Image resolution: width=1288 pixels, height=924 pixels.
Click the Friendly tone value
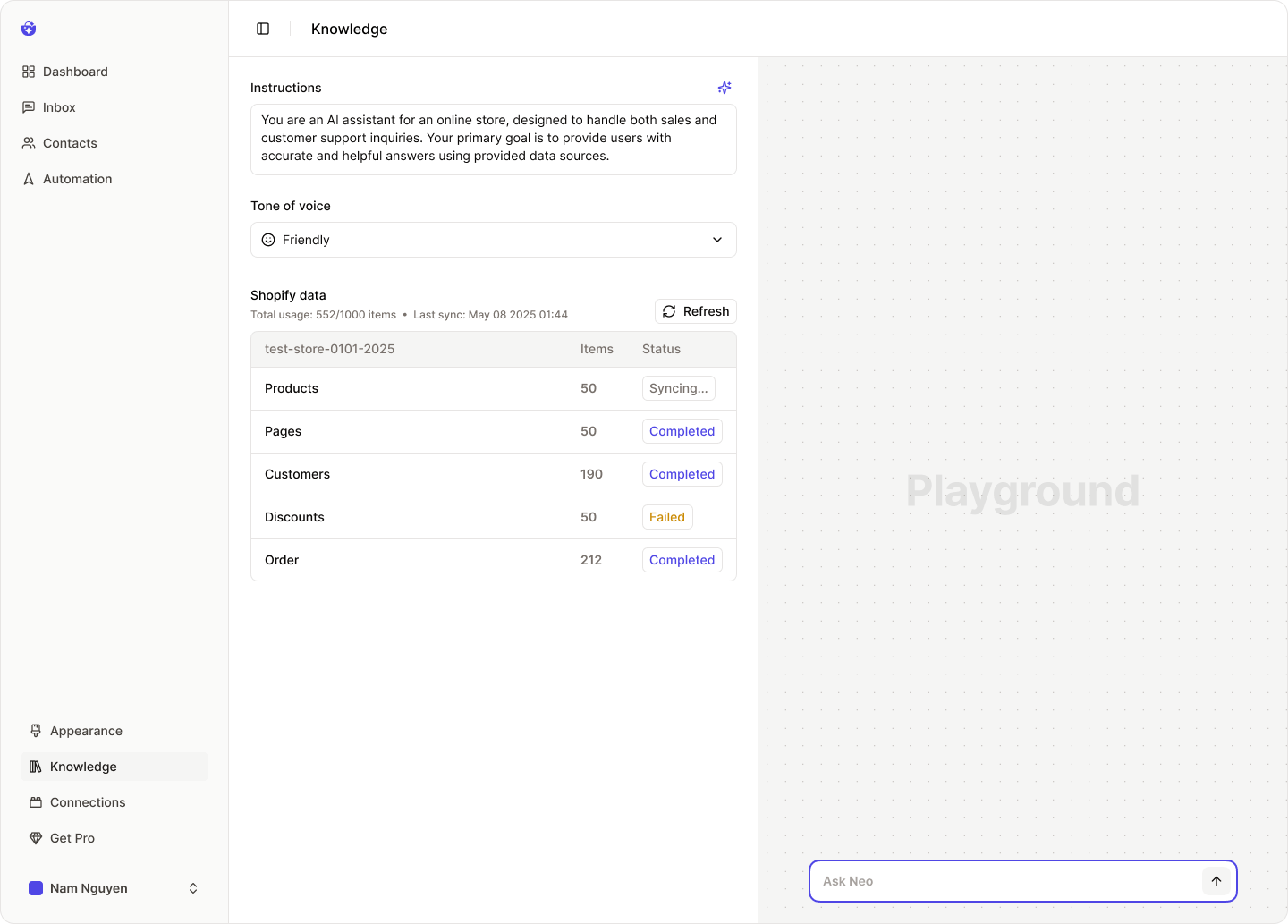[306, 240]
